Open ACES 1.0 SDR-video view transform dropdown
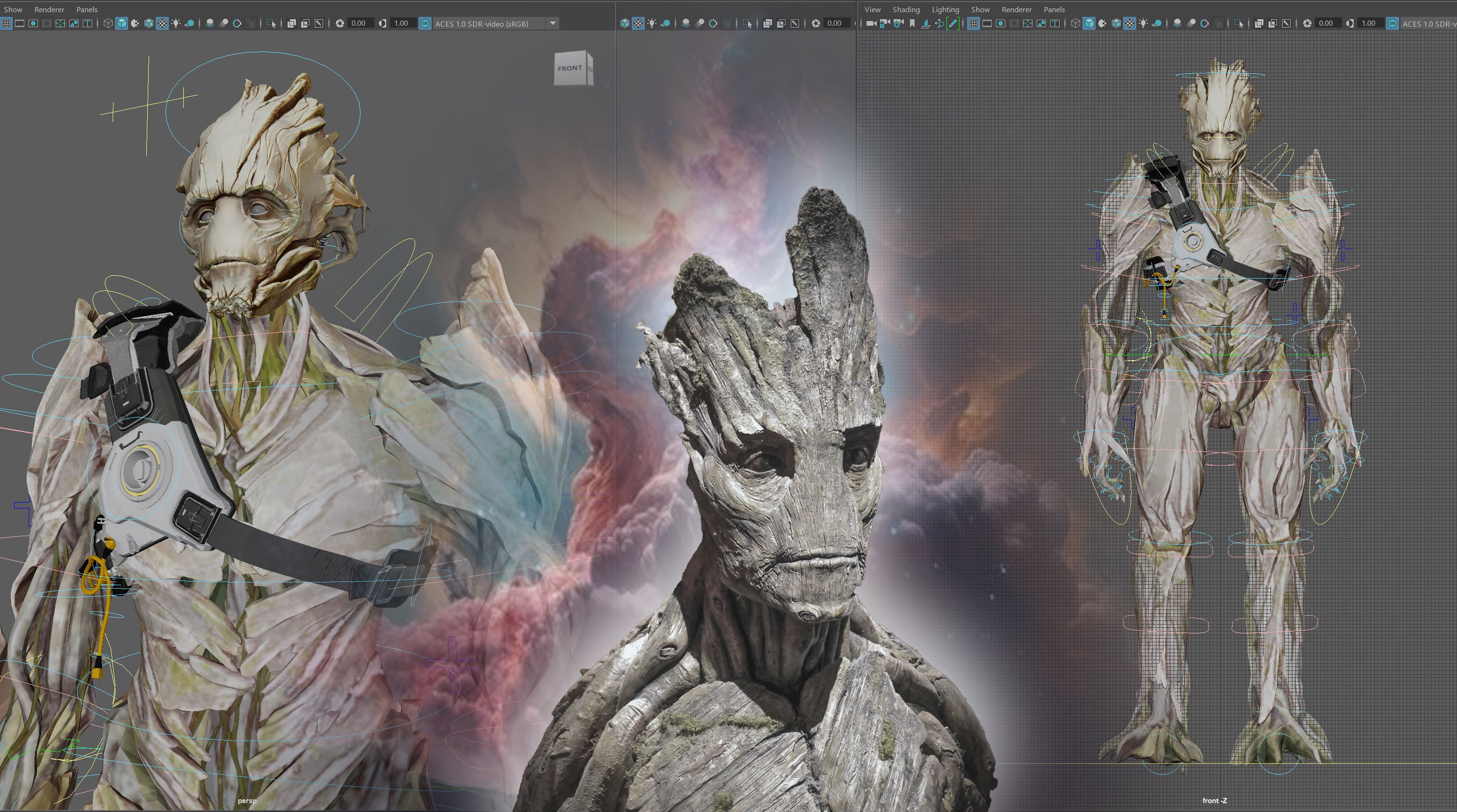This screenshot has width=1457, height=812. (497, 23)
